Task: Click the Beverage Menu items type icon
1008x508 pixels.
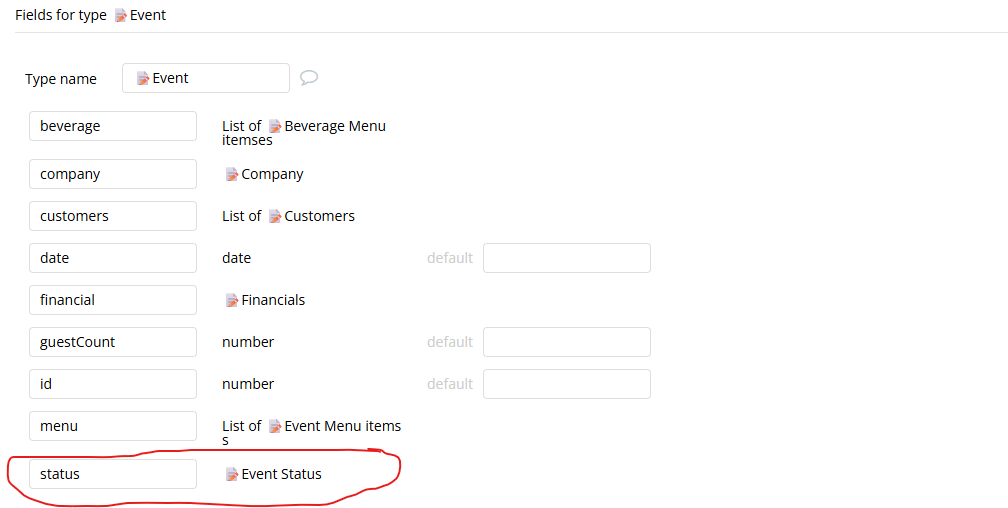Action: tap(275, 126)
